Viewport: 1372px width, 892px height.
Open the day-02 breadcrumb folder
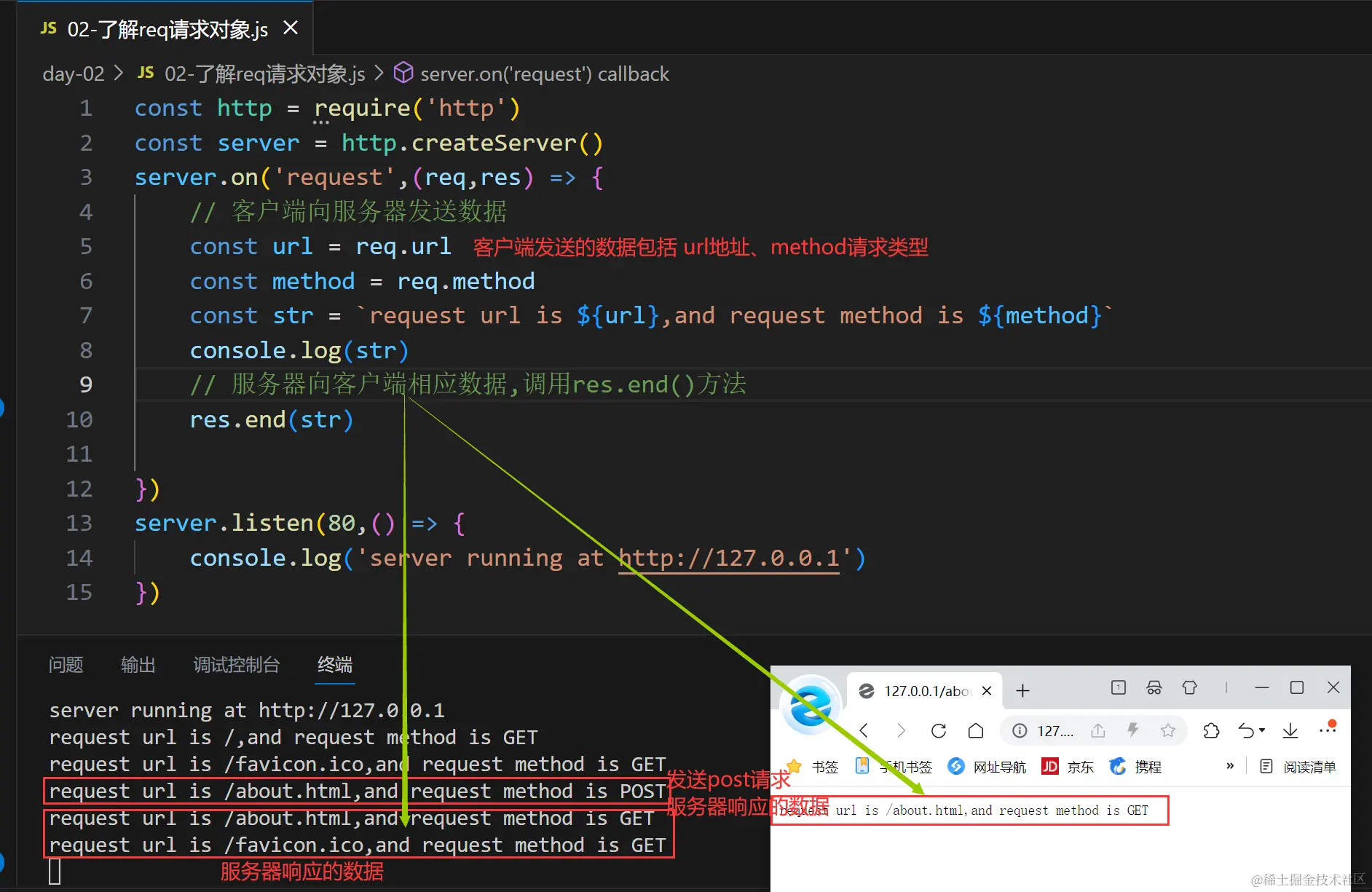click(x=74, y=74)
